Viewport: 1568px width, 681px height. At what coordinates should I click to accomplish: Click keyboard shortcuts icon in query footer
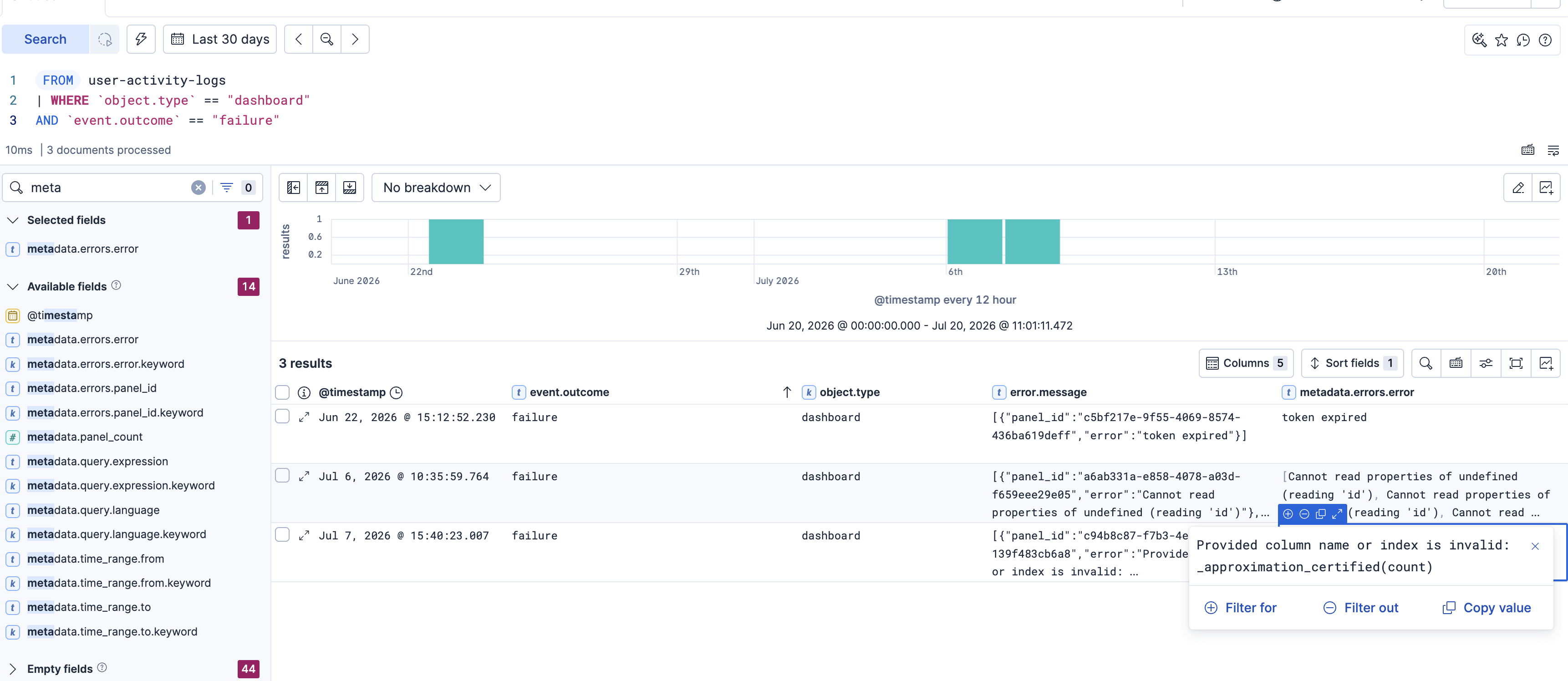[1528, 150]
